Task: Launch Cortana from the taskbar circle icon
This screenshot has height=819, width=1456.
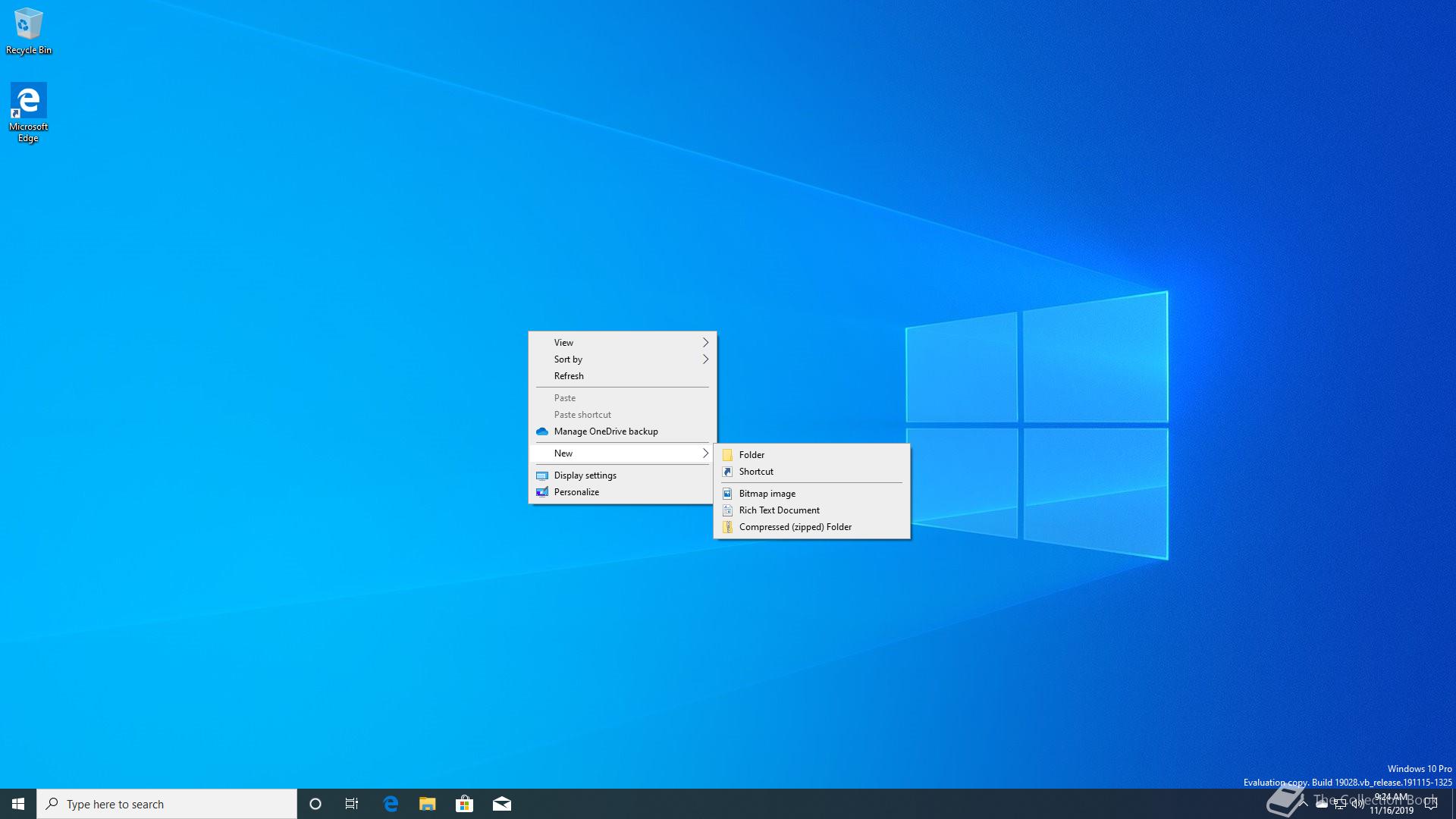Action: (315, 804)
